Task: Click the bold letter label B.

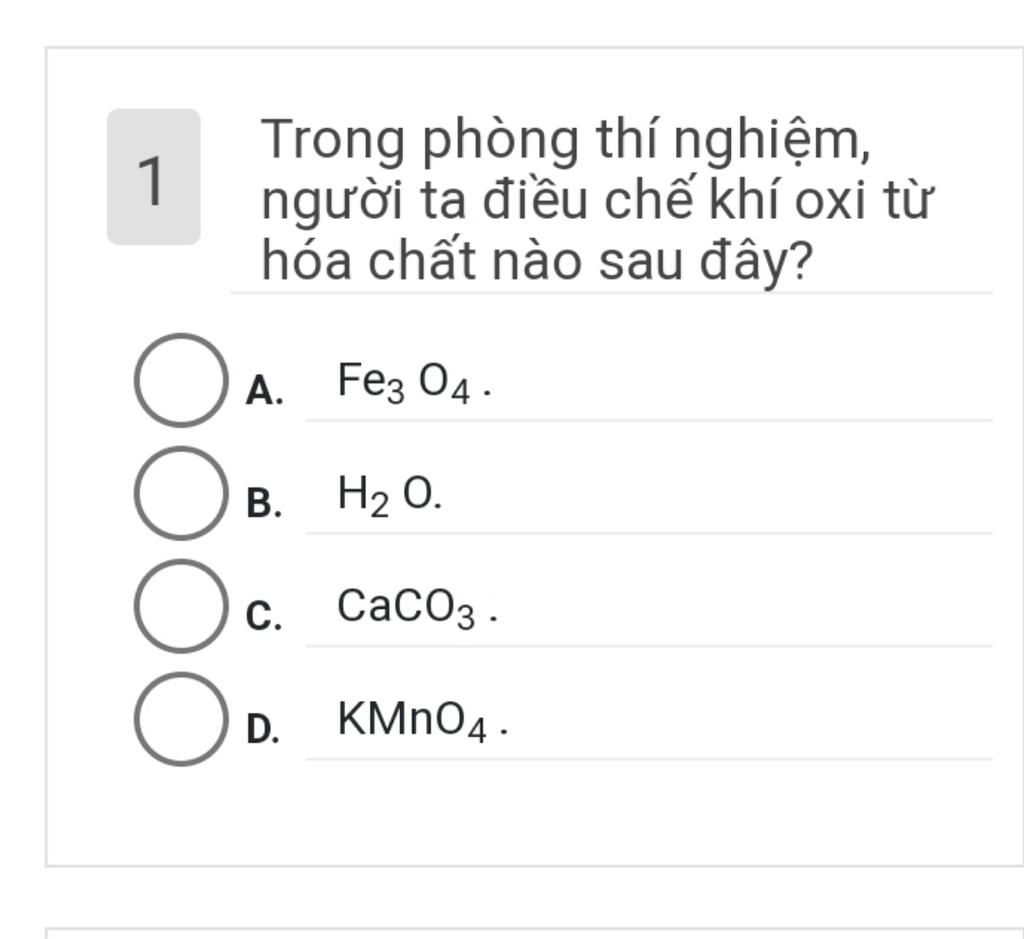Action: tap(264, 504)
